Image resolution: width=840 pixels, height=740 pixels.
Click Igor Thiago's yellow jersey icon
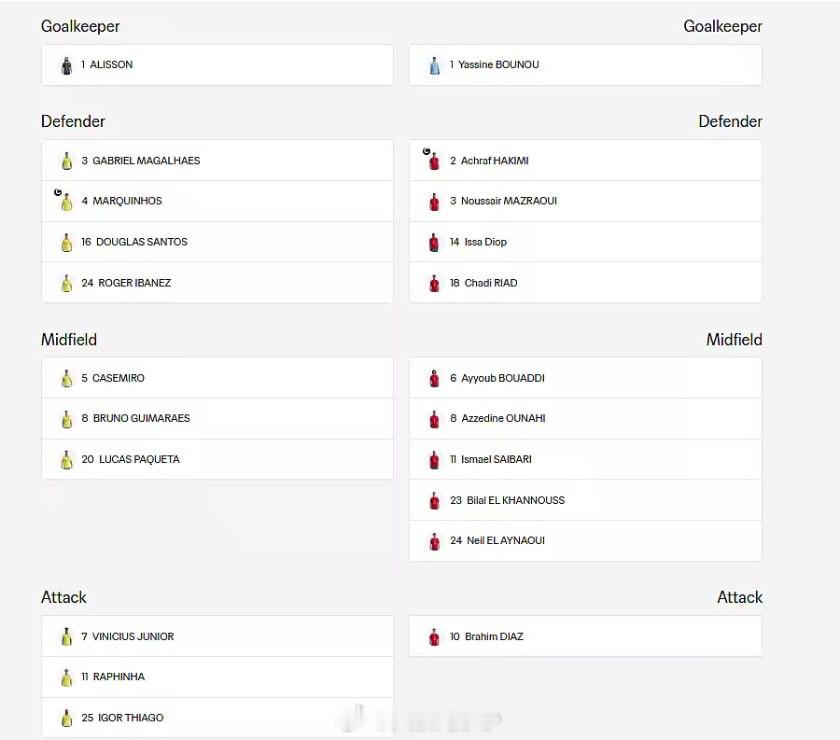(x=66, y=718)
